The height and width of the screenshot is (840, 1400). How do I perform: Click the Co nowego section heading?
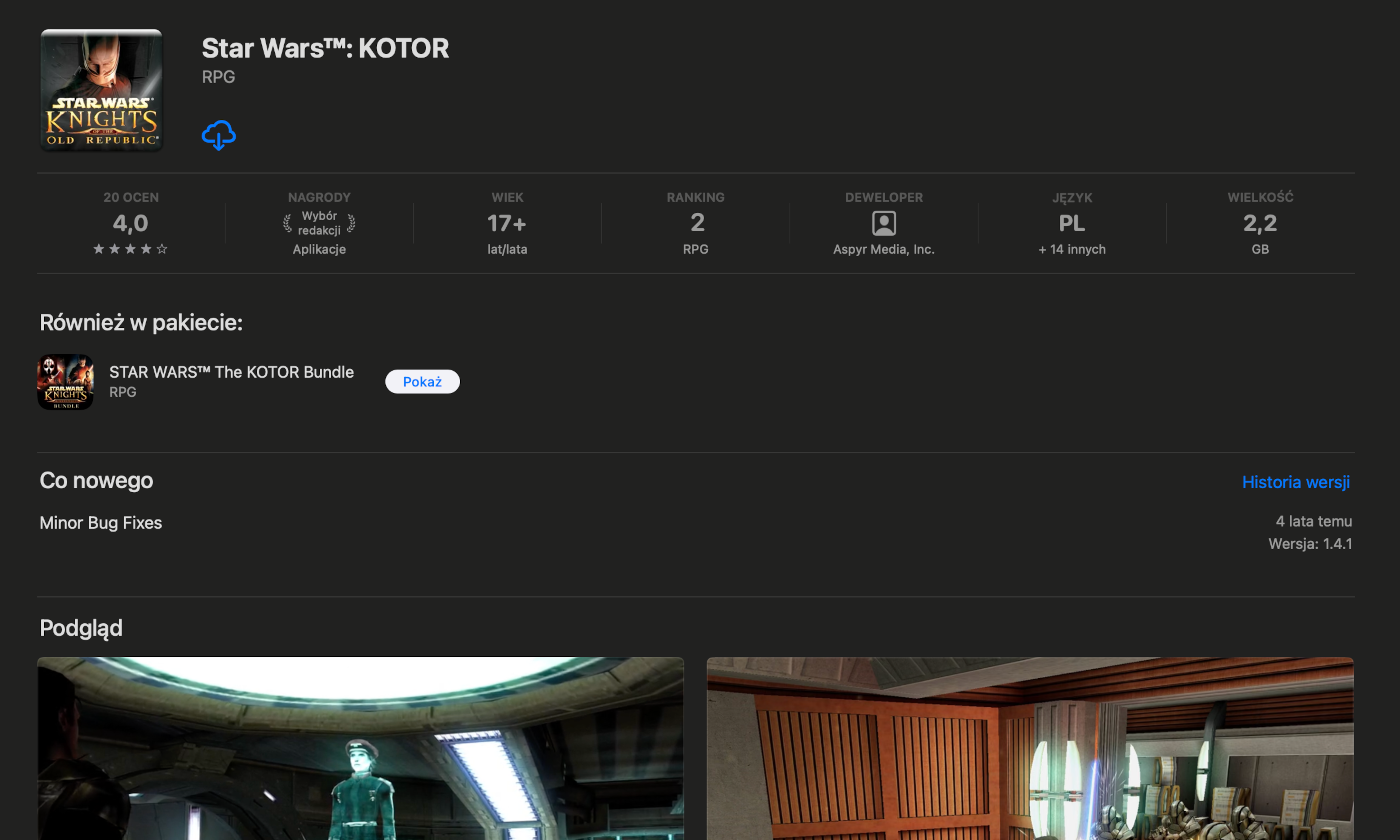pyautogui.click(x=96, y=481)
